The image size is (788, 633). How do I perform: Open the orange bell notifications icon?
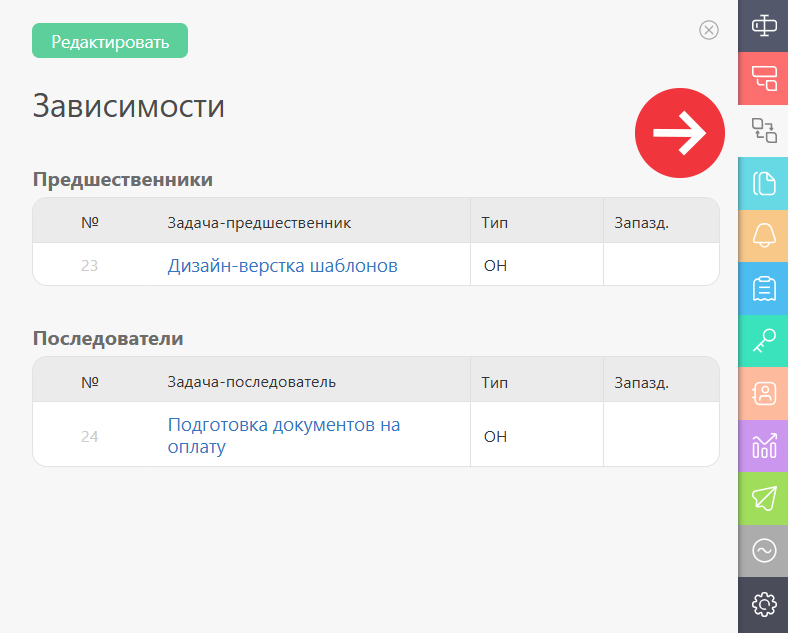[x=763, y=236]
